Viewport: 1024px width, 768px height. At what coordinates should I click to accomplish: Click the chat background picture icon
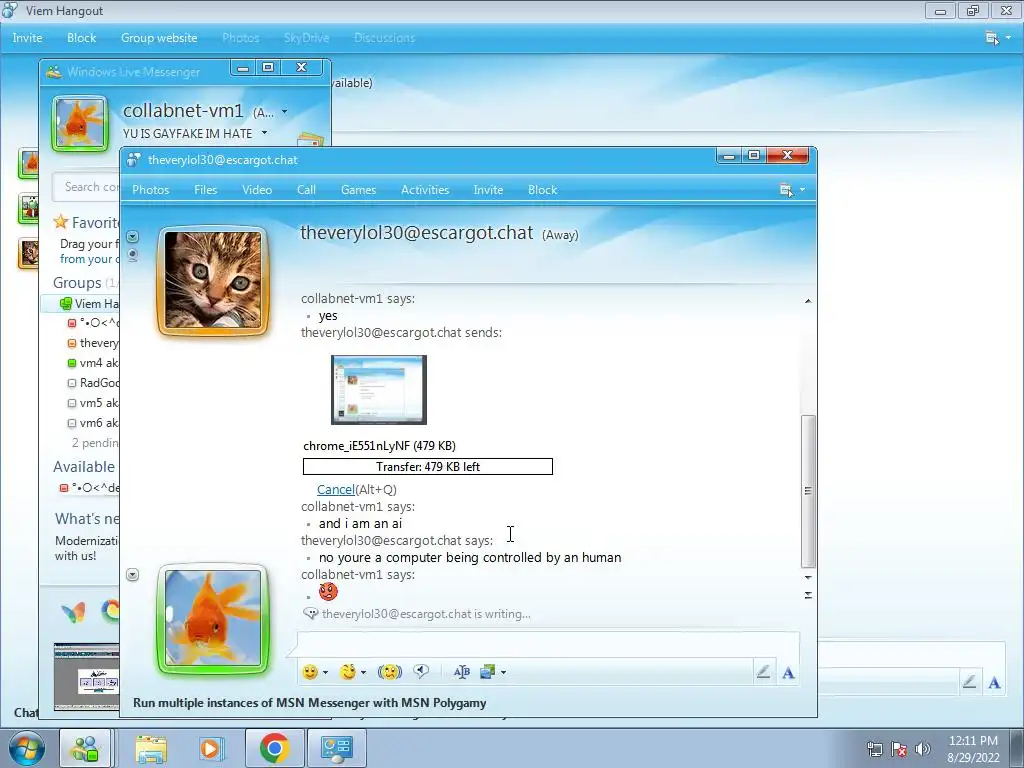(487, 672)
